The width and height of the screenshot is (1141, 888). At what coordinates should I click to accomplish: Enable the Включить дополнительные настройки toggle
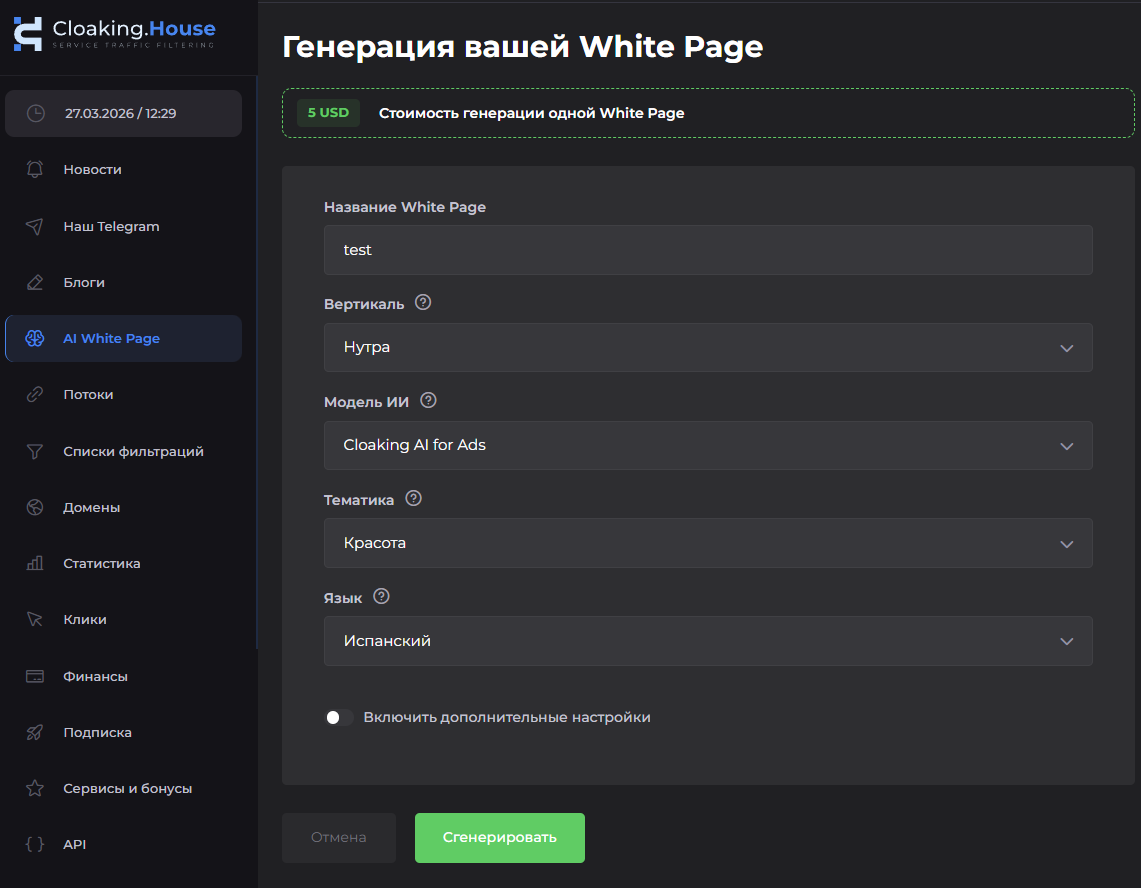tap(339, 718)
